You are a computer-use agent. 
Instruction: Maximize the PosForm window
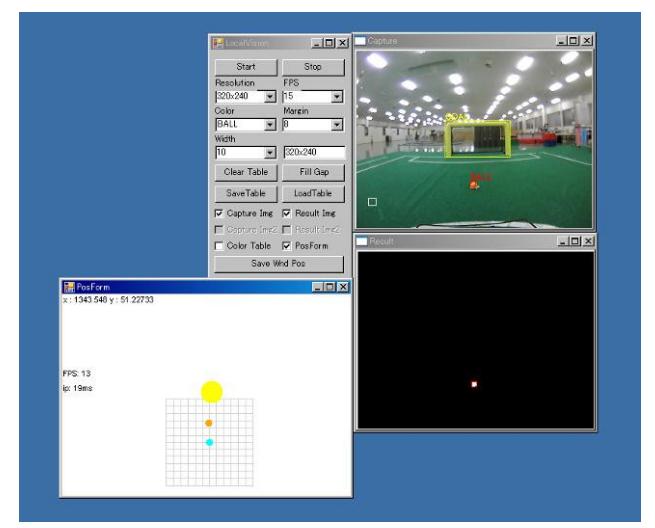coord(330,287)
